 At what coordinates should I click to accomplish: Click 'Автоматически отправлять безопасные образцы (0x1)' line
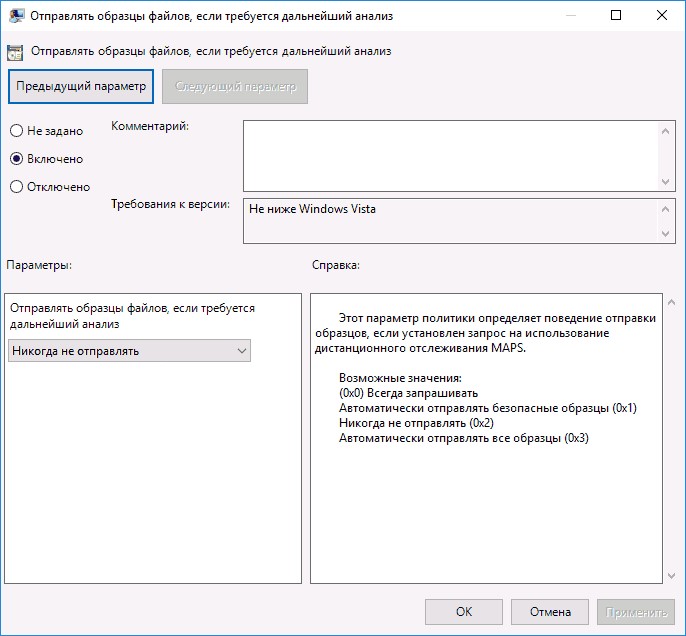point(488,408)
